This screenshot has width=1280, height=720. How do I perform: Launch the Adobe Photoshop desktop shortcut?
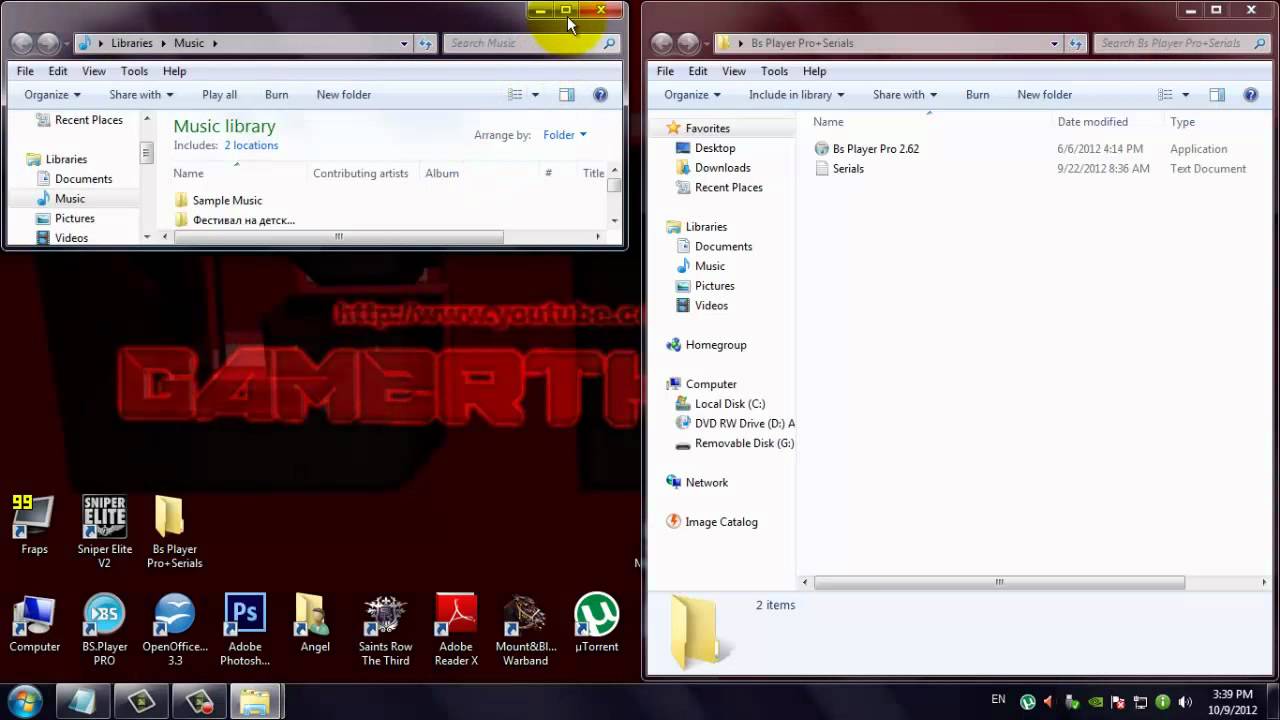(245, 630)
